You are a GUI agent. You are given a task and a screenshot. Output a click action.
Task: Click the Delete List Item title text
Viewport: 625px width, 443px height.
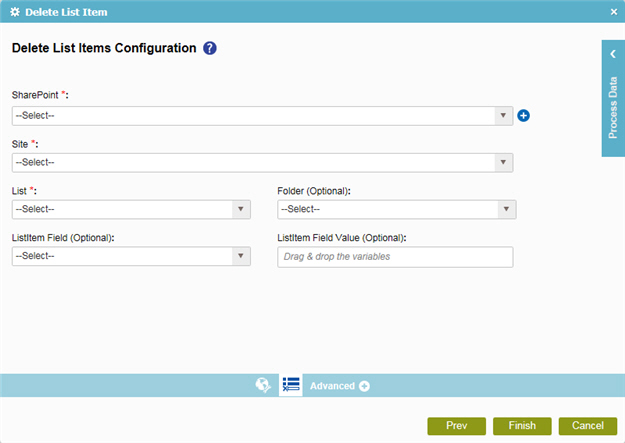(66, 12)
